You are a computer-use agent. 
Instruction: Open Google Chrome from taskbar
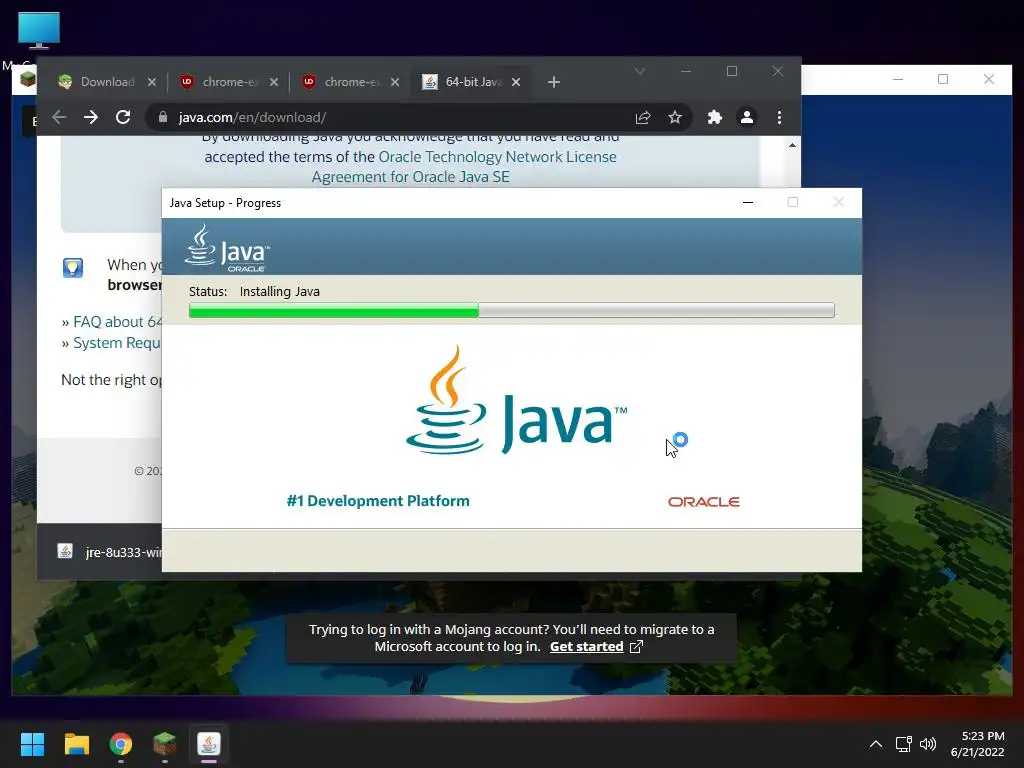(x=121, y=744)
